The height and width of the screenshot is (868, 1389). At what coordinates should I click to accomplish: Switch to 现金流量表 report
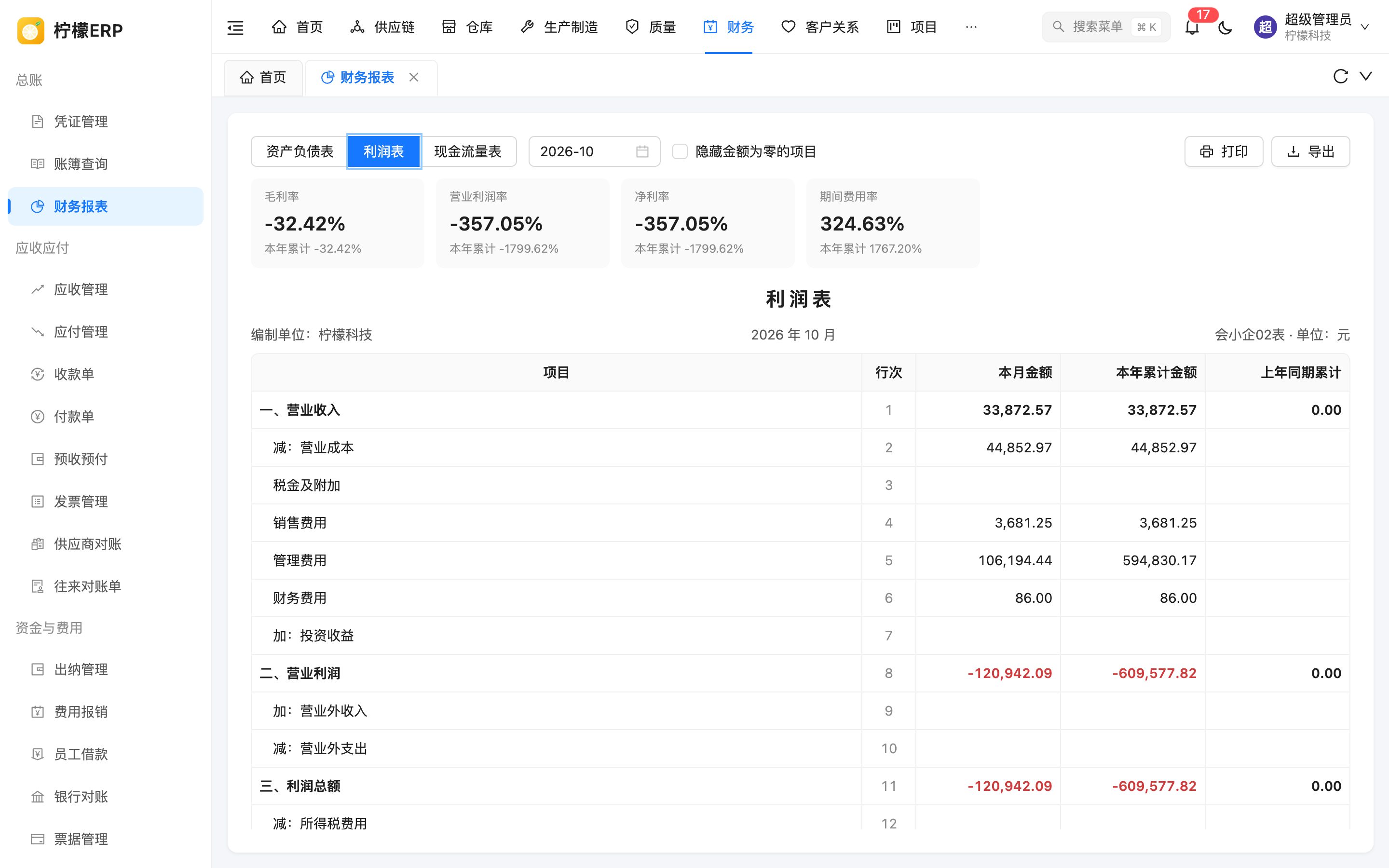click(x=468, y=151)
